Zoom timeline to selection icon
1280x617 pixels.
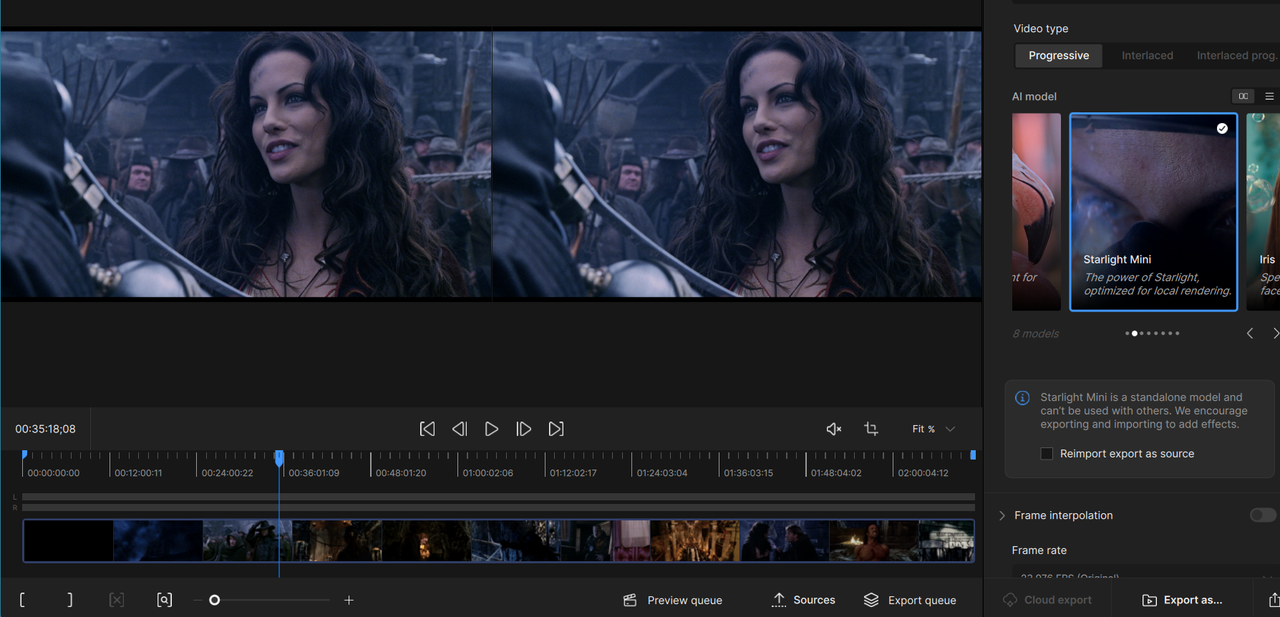point(164,600)
